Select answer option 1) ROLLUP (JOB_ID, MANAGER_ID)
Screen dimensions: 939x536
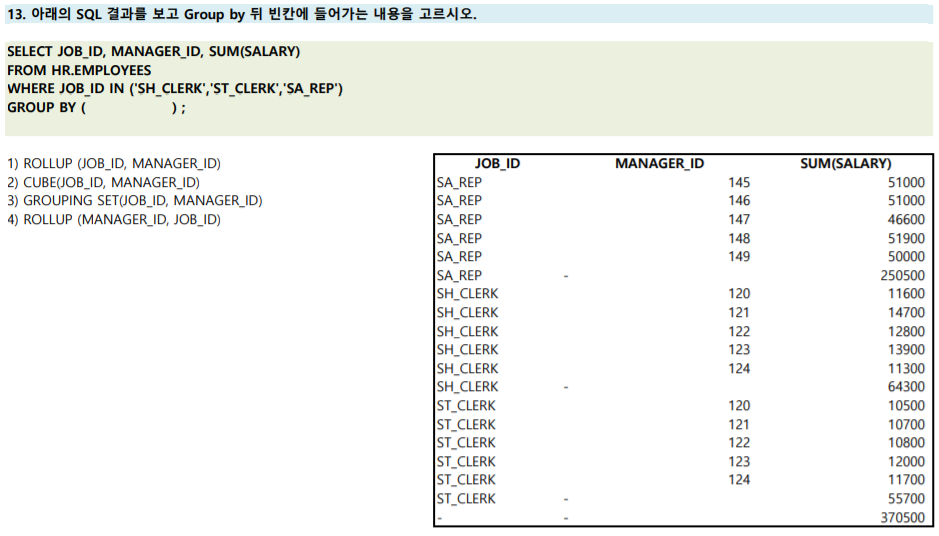114,163
